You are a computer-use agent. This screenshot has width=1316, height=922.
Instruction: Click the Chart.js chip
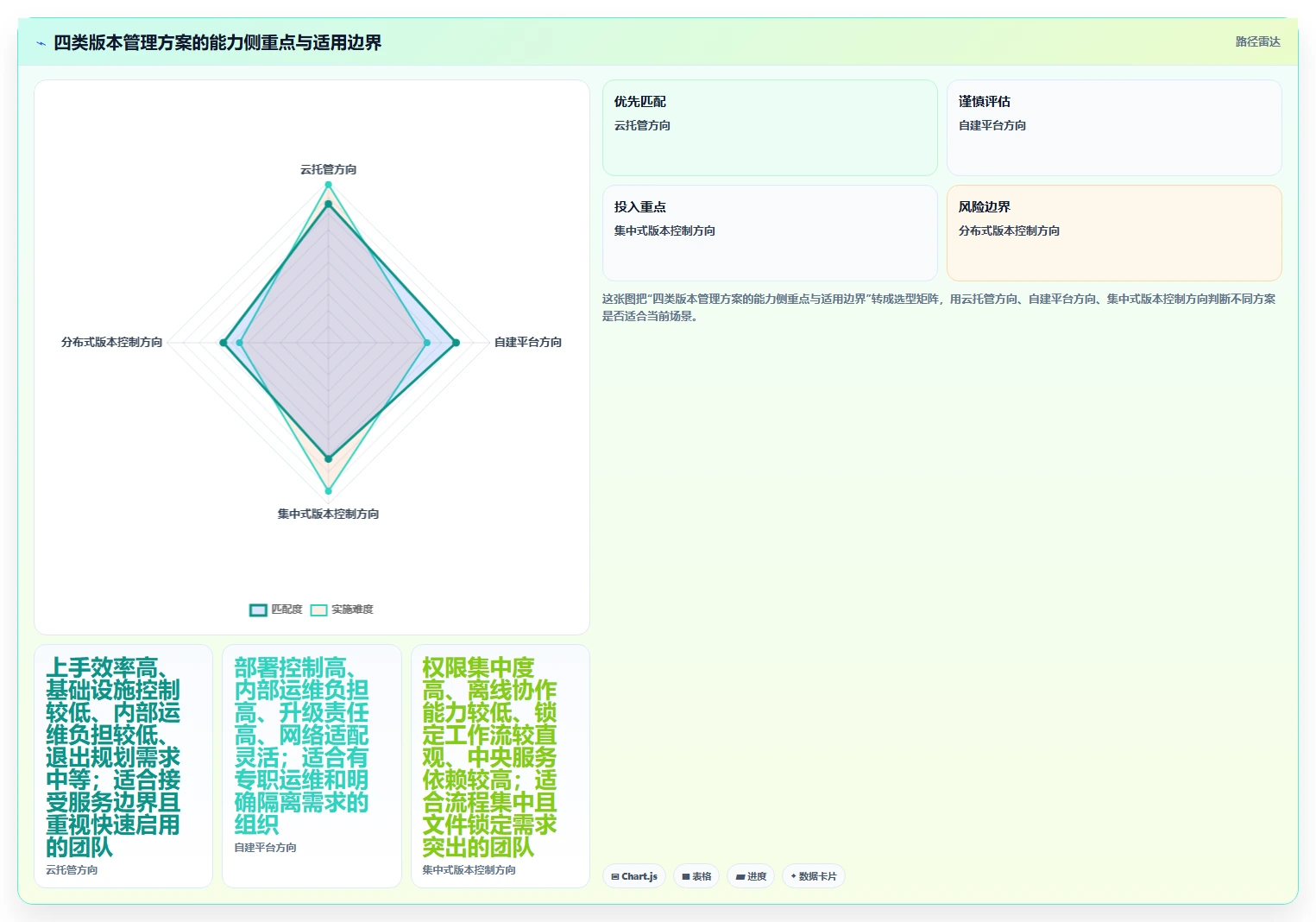[634, 876]
